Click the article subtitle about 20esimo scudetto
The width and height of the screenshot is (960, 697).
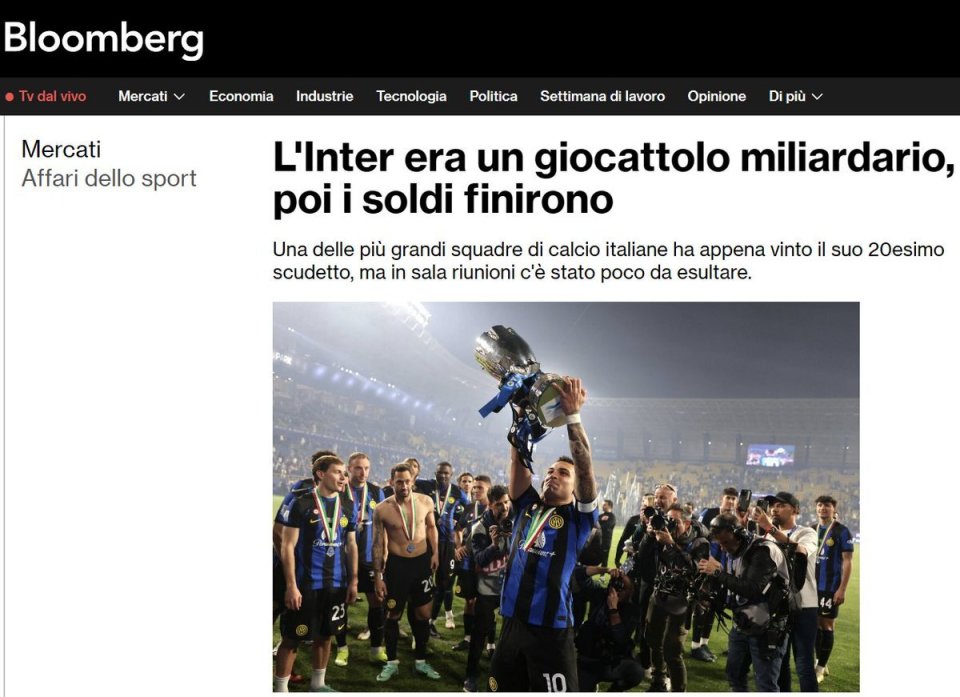[x=609, y=261]
